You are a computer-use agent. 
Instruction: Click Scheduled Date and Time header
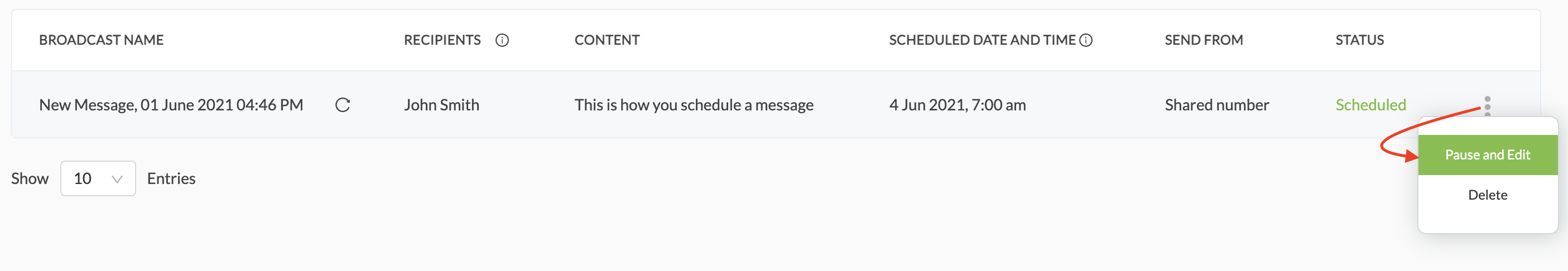[982, 40]
